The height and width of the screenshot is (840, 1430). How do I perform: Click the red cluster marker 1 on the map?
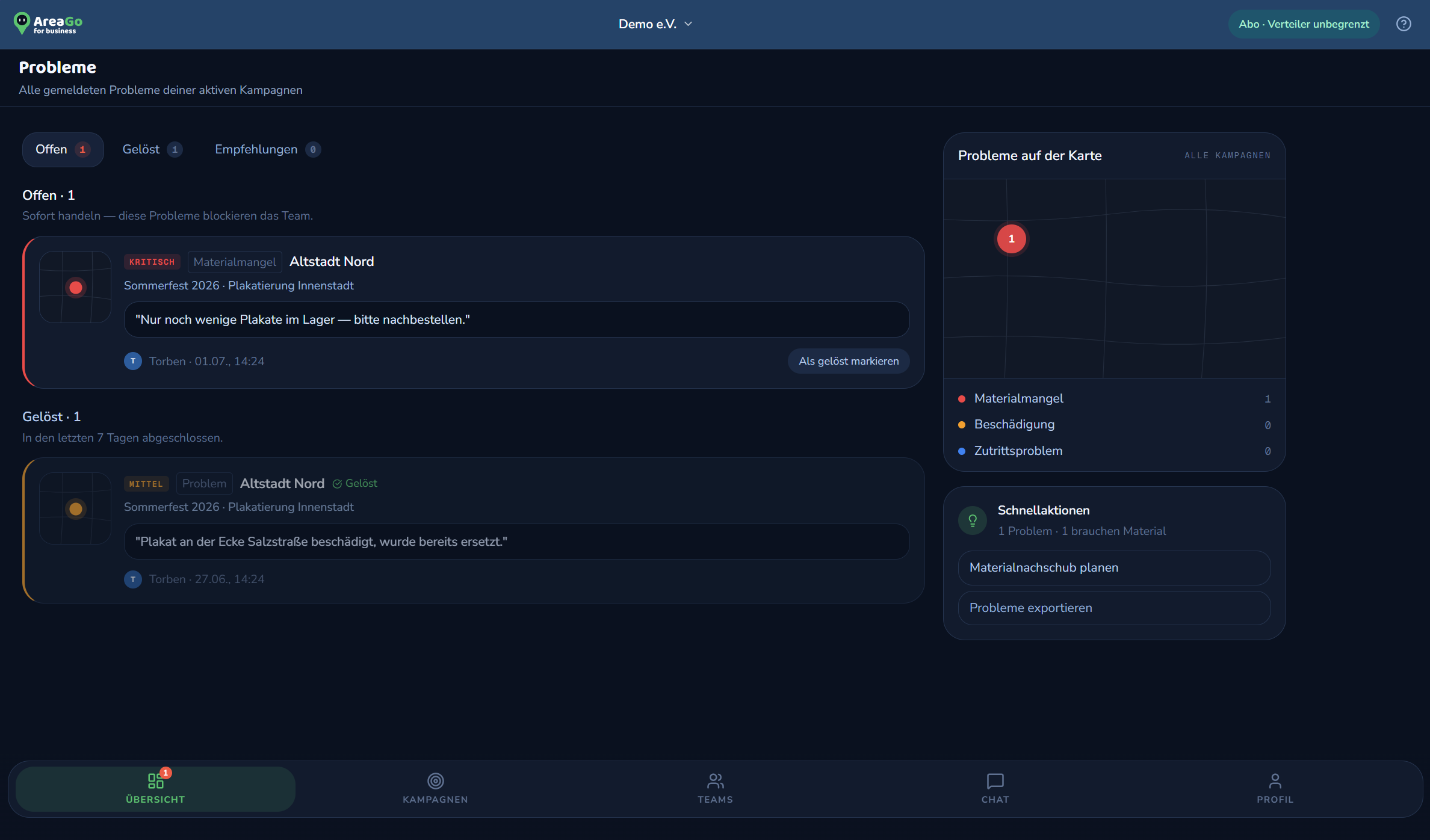click(x=1012, y=239)
